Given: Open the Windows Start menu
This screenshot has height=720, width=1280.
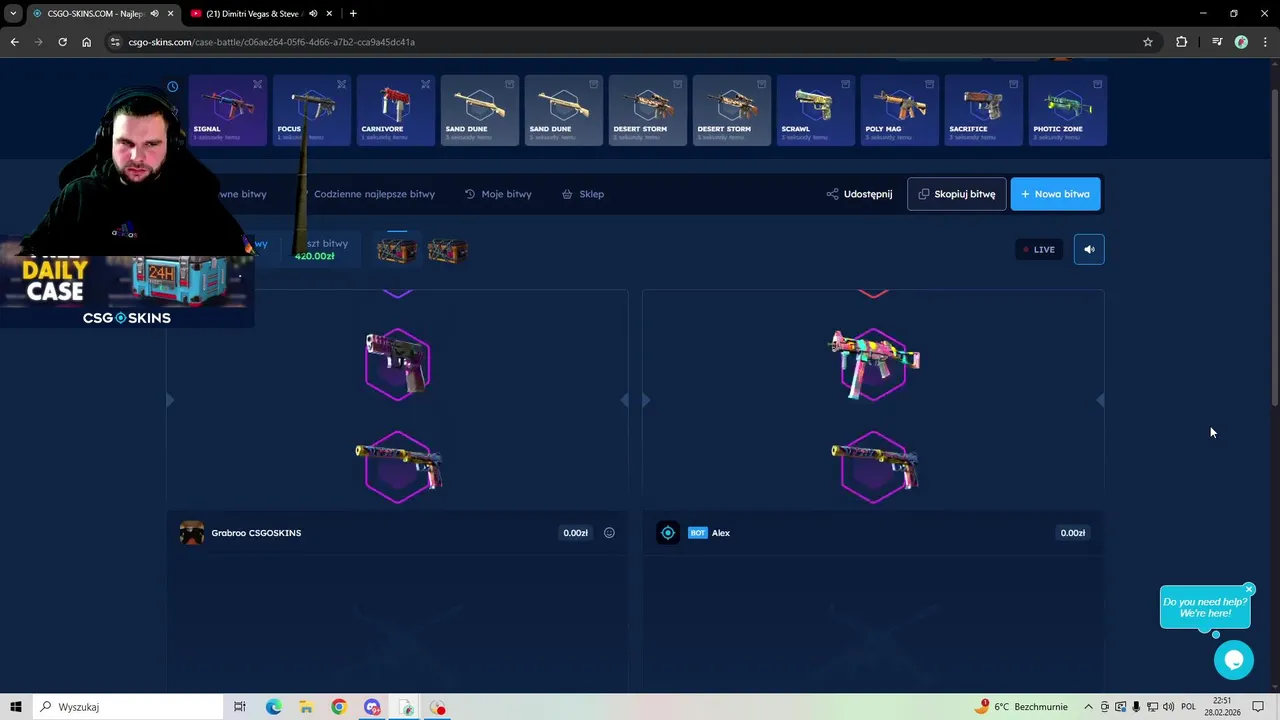Looking at the screenshot, I should click(x=15, y=707).
